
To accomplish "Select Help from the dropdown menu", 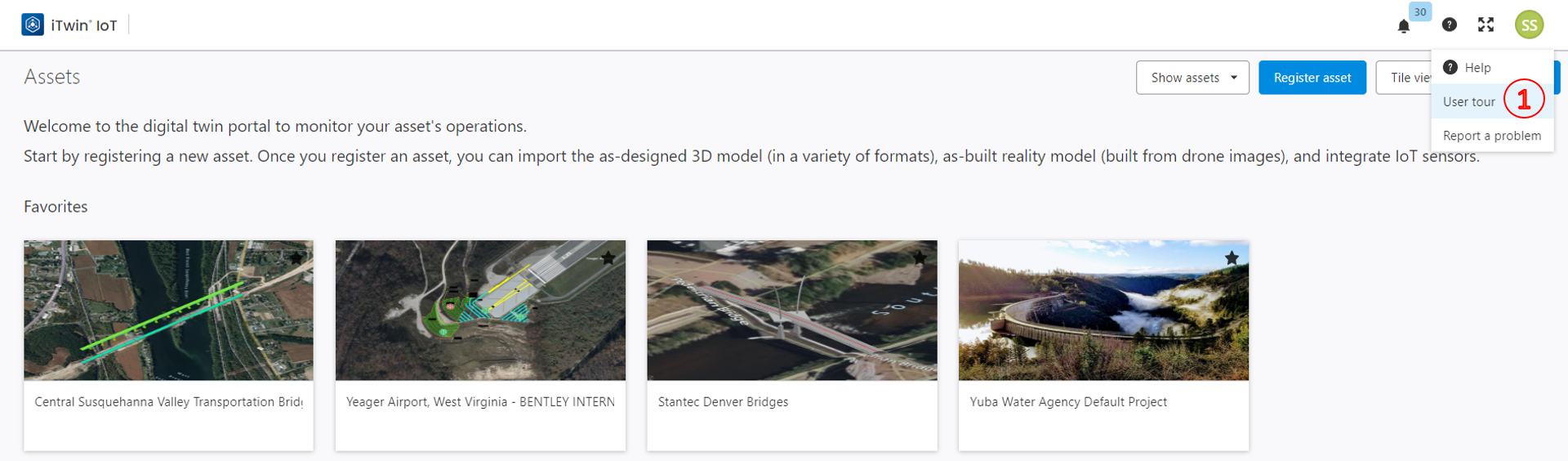I will (x=1477, y=68).
